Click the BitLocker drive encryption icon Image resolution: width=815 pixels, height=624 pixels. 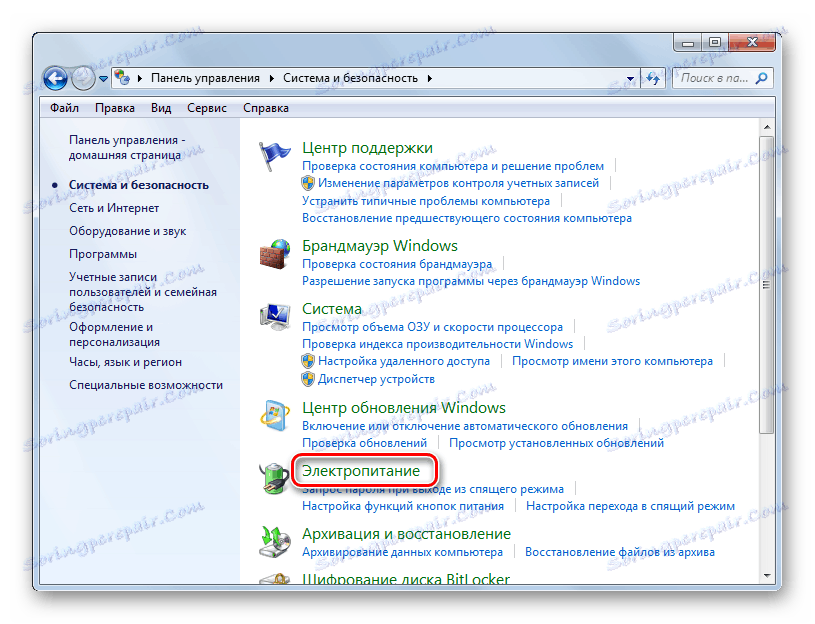[274, 579]
